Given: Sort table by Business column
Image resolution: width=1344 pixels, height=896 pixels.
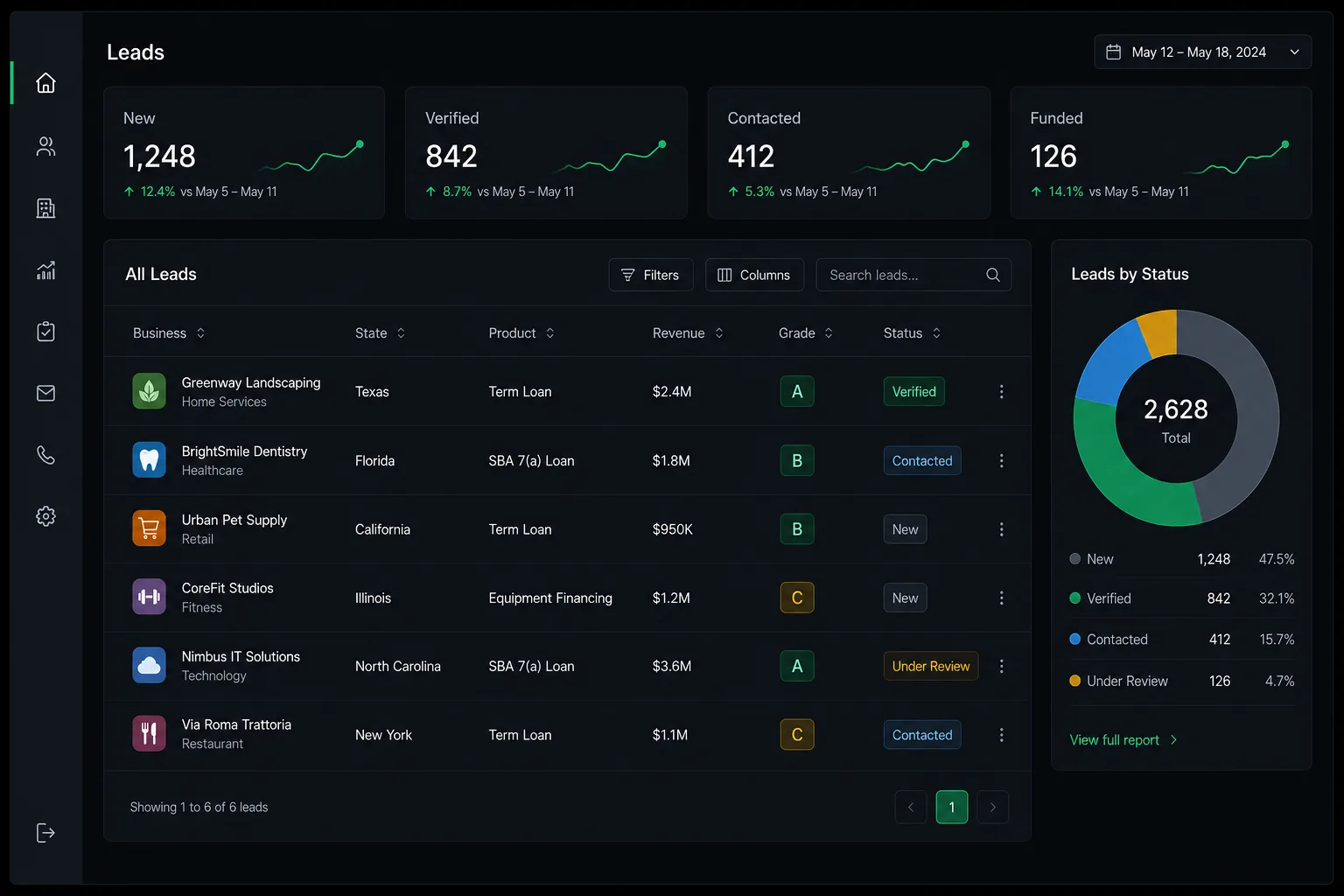Looking at the screenshot, I should [x=169, y=333].
